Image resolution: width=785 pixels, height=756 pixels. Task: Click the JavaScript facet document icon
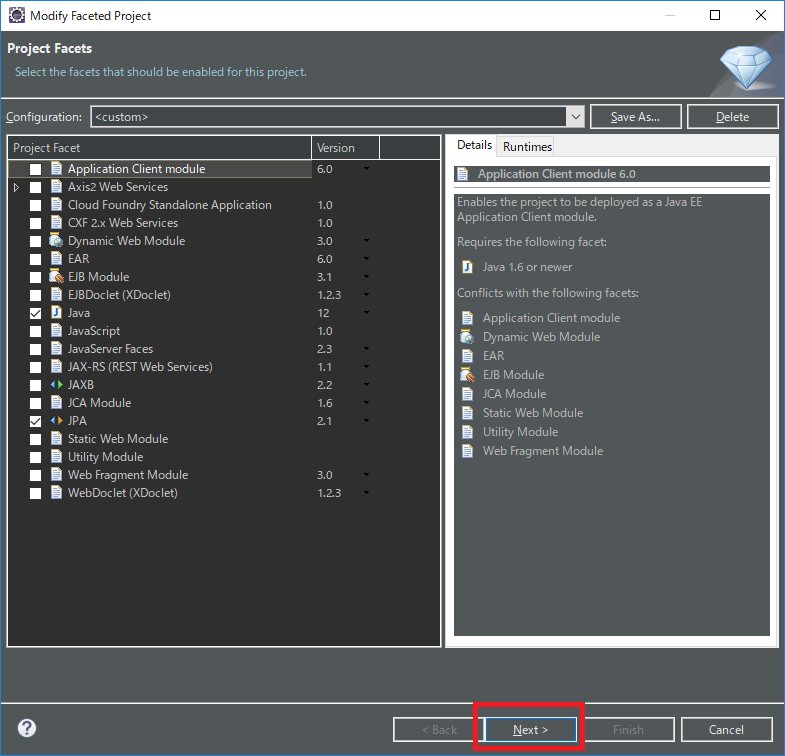[x=57, y=331]
